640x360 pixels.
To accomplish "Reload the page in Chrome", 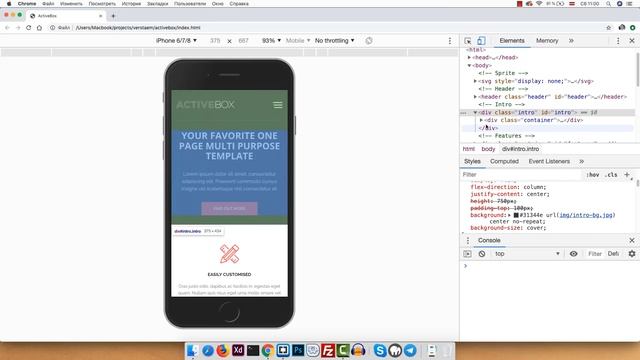I will (x=29, y=28).
